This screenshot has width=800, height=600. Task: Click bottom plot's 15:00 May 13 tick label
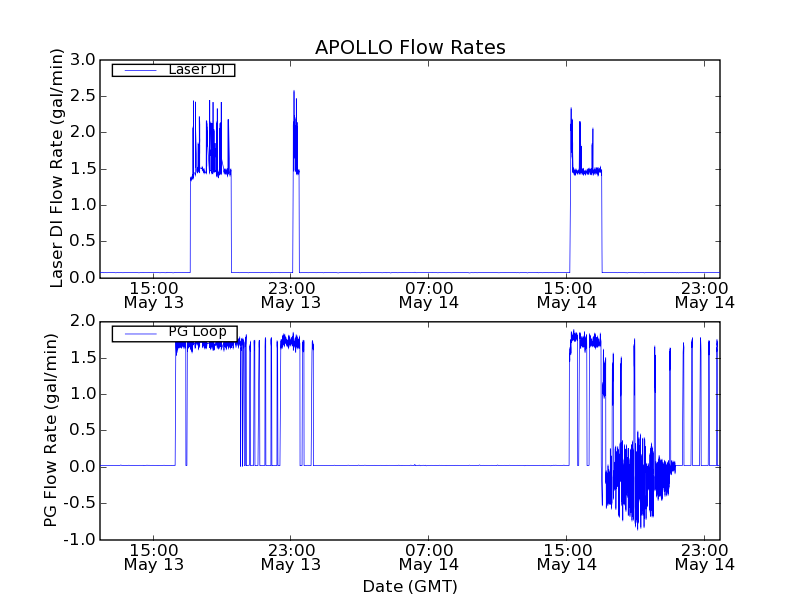153,557
